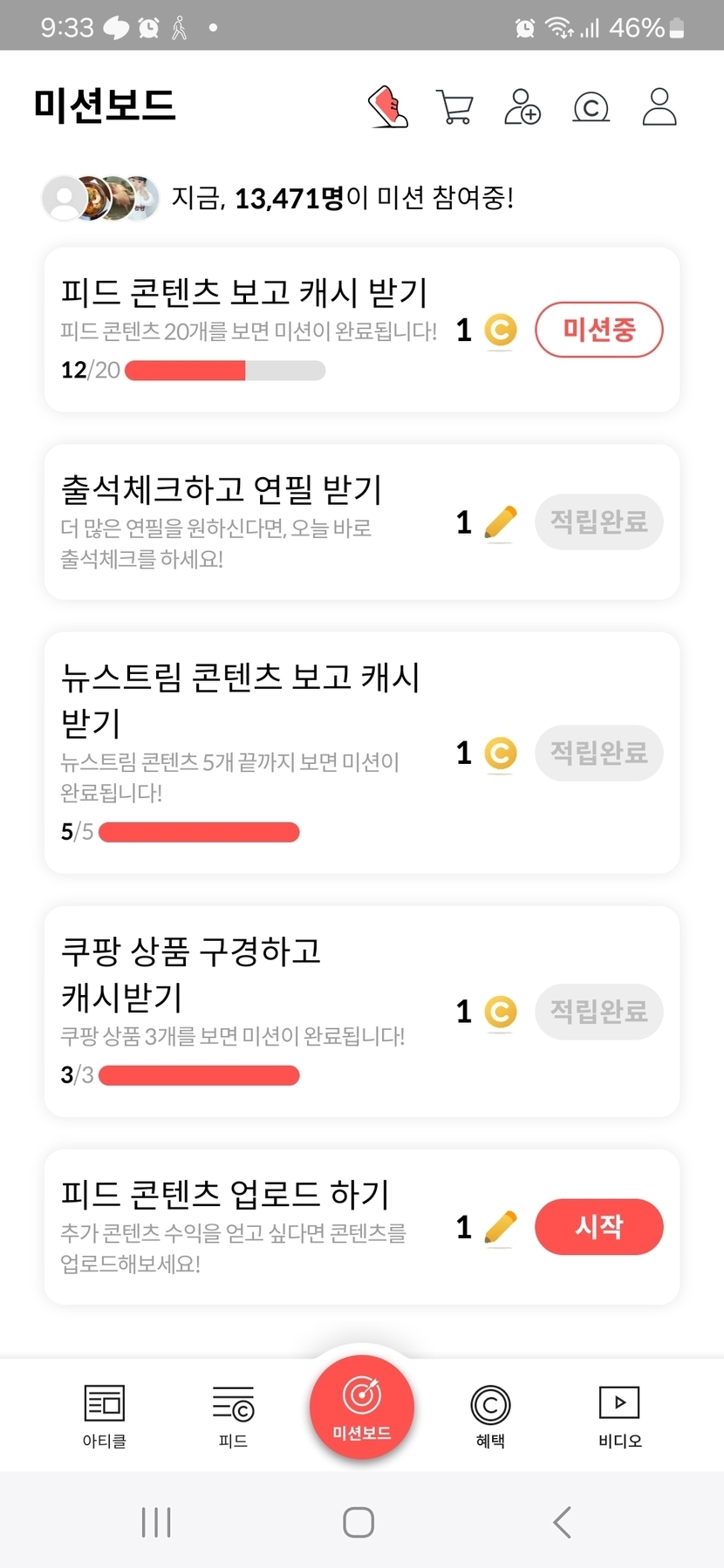Tap the pencil icon on 출석체크 mission
Screen dimensions: 724x1568
[500, 523]
